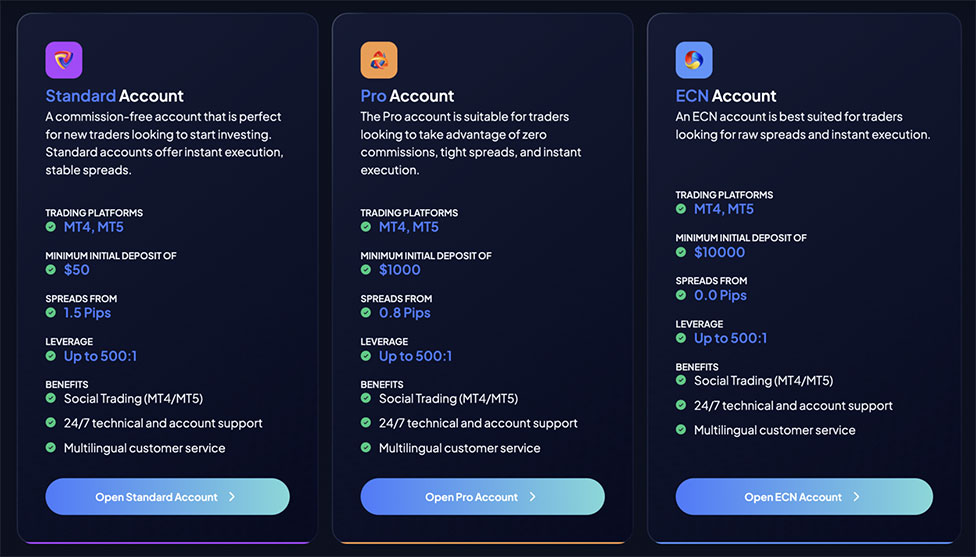The height and width of the screenshot is (557, 976).
Task: Click Pro account's MT4, MT5 platforms text
Action: (x=408, y=227)
